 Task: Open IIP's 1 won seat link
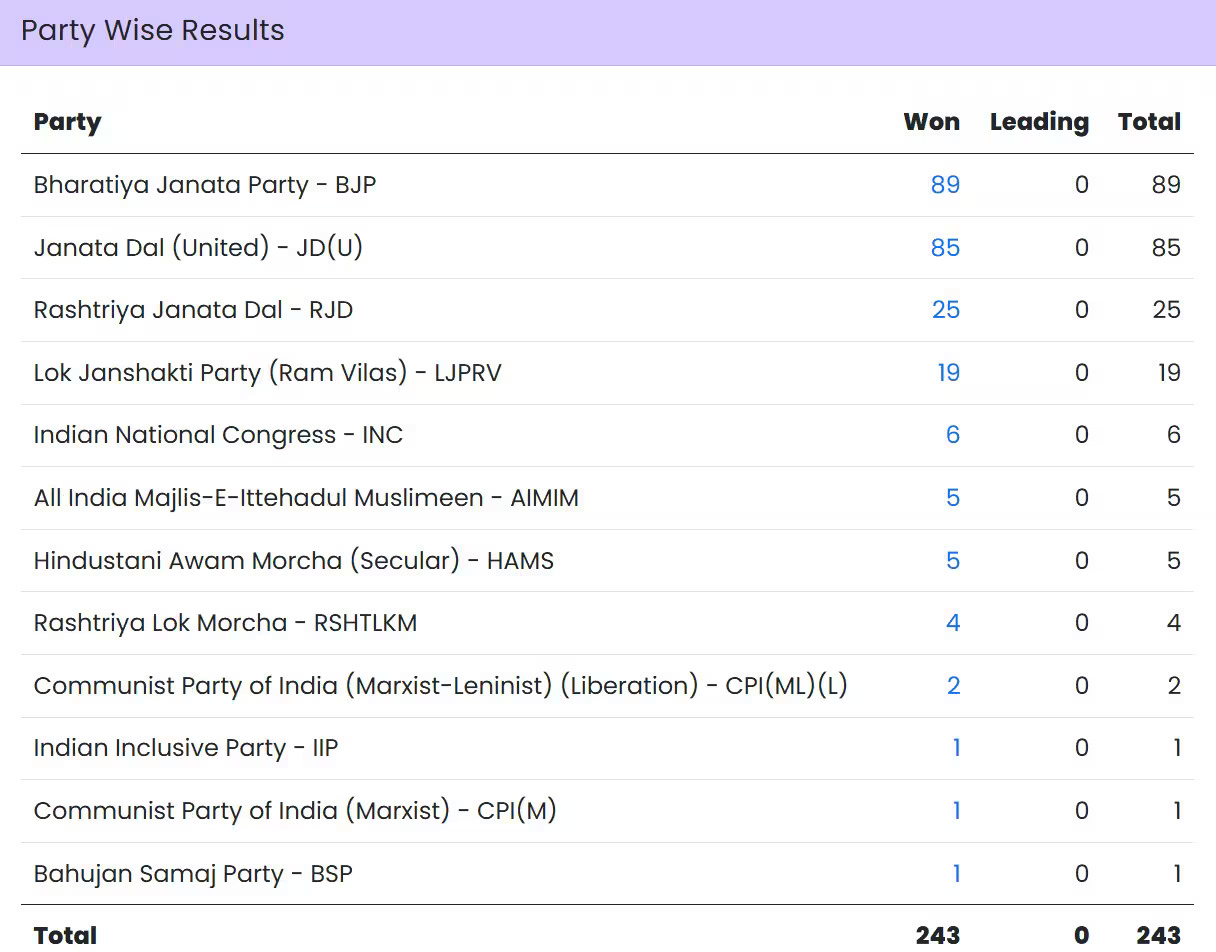coord(956,748)
